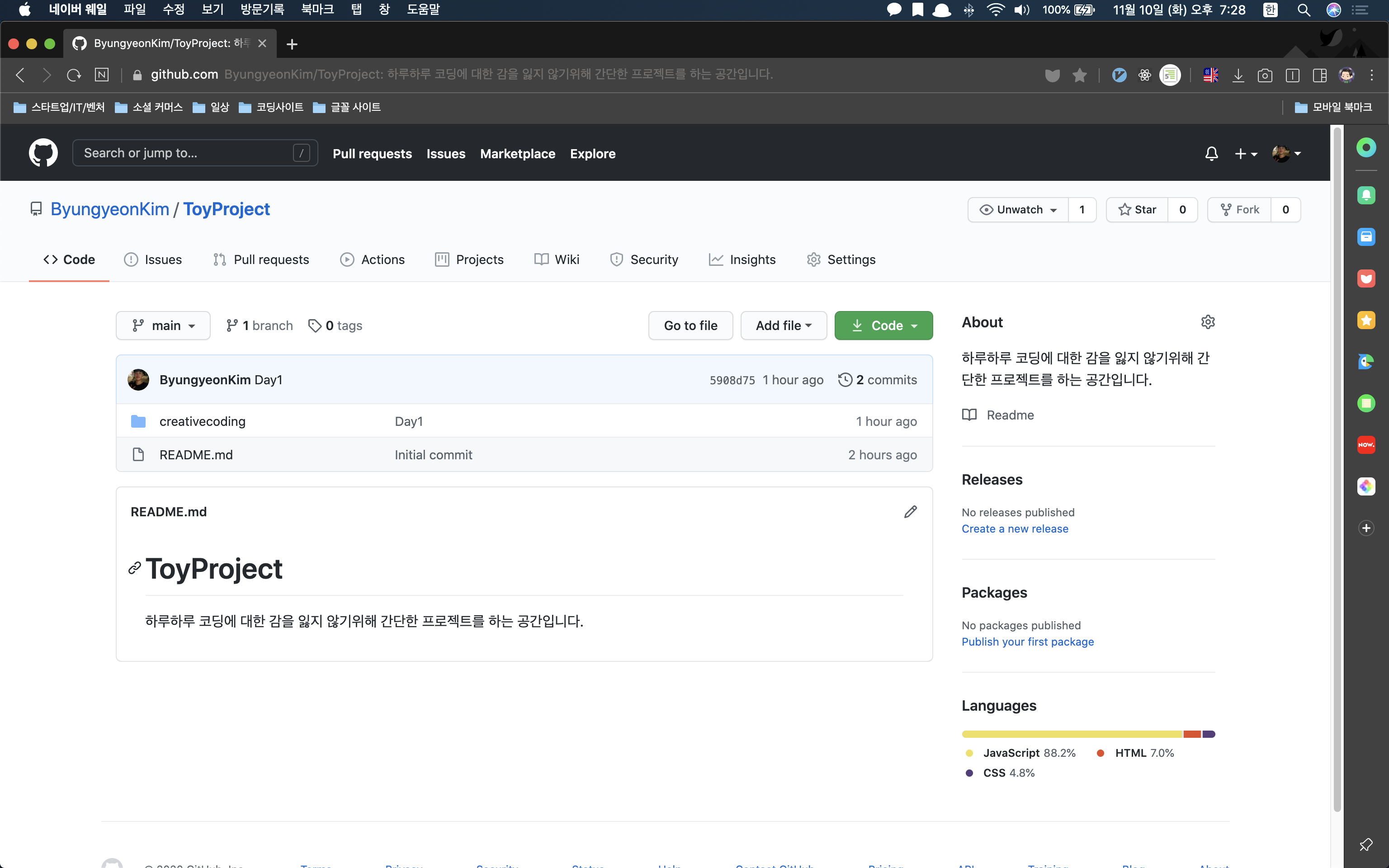This screenshot has height=868, width=1389.
Task: Reload the page with the refresh icon
Action: coord(73,75)
